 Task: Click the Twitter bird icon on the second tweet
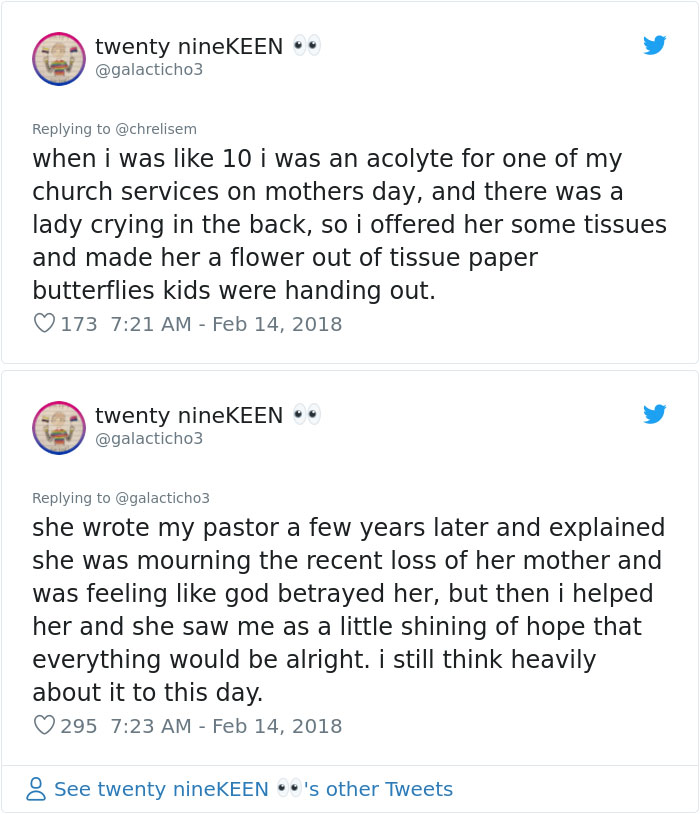[655, 414]
